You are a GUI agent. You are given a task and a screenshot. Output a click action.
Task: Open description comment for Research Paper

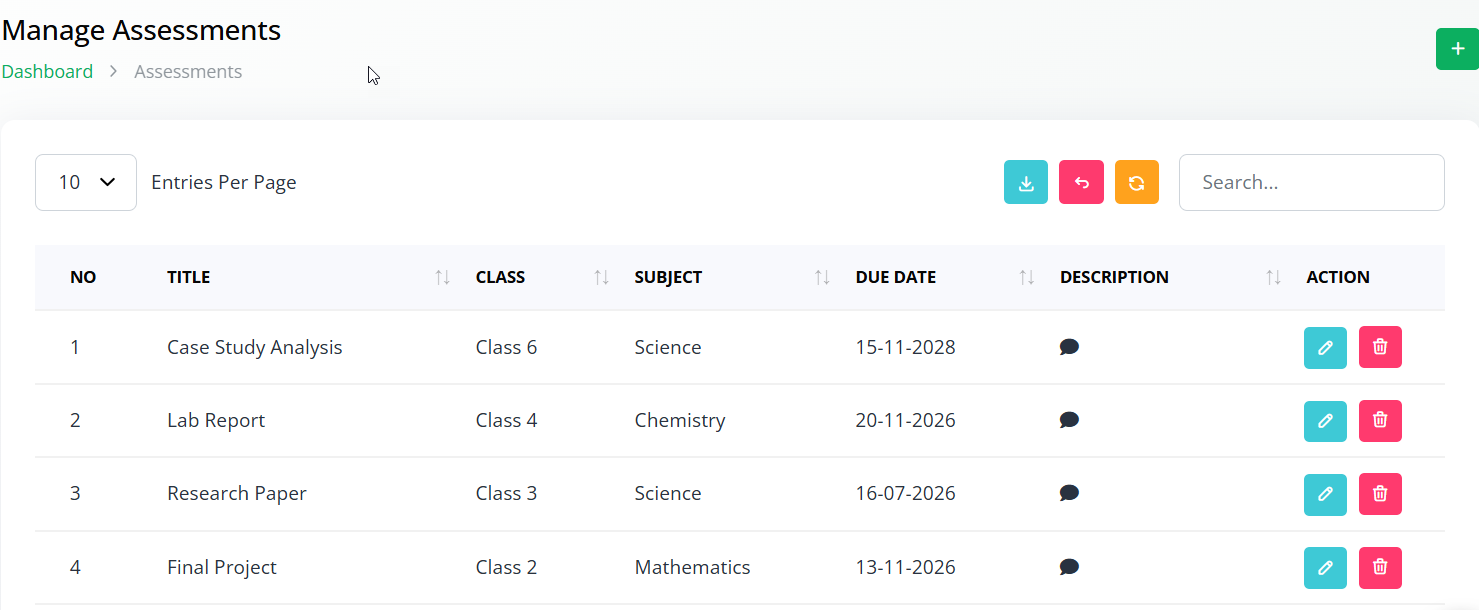(1069, 493)
